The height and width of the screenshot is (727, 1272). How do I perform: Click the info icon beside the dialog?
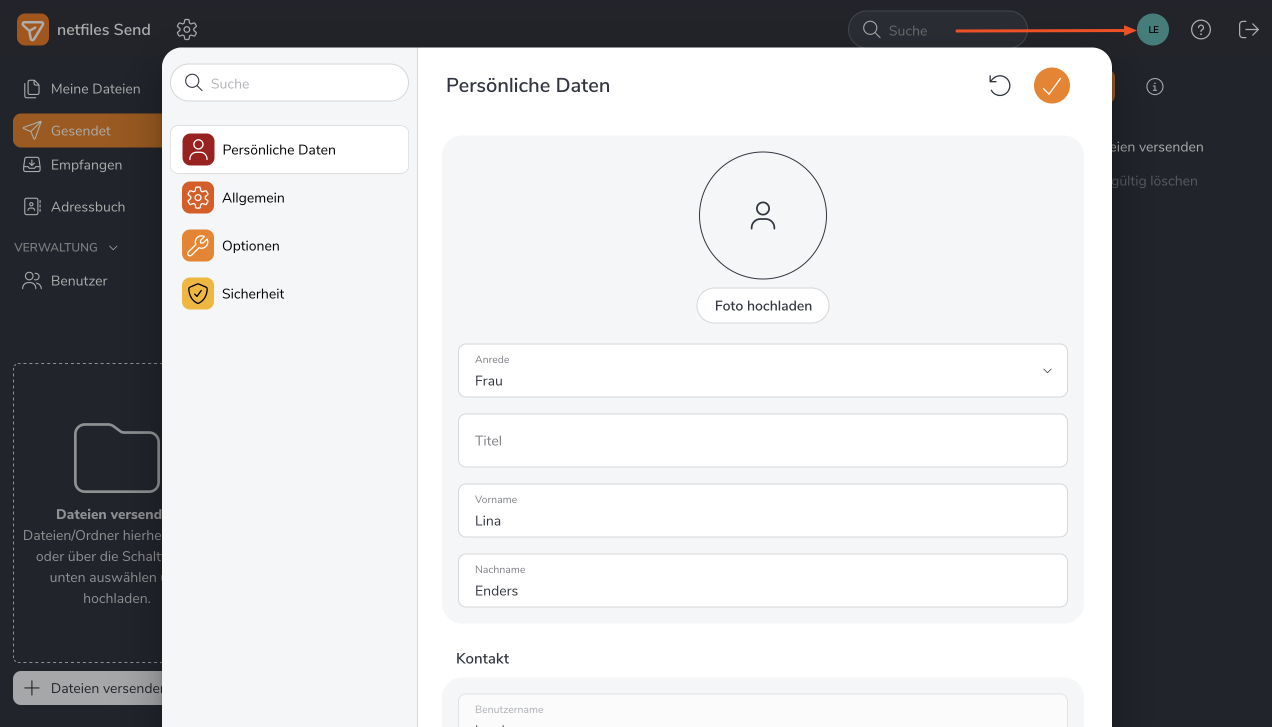(x=1155, y=87)
